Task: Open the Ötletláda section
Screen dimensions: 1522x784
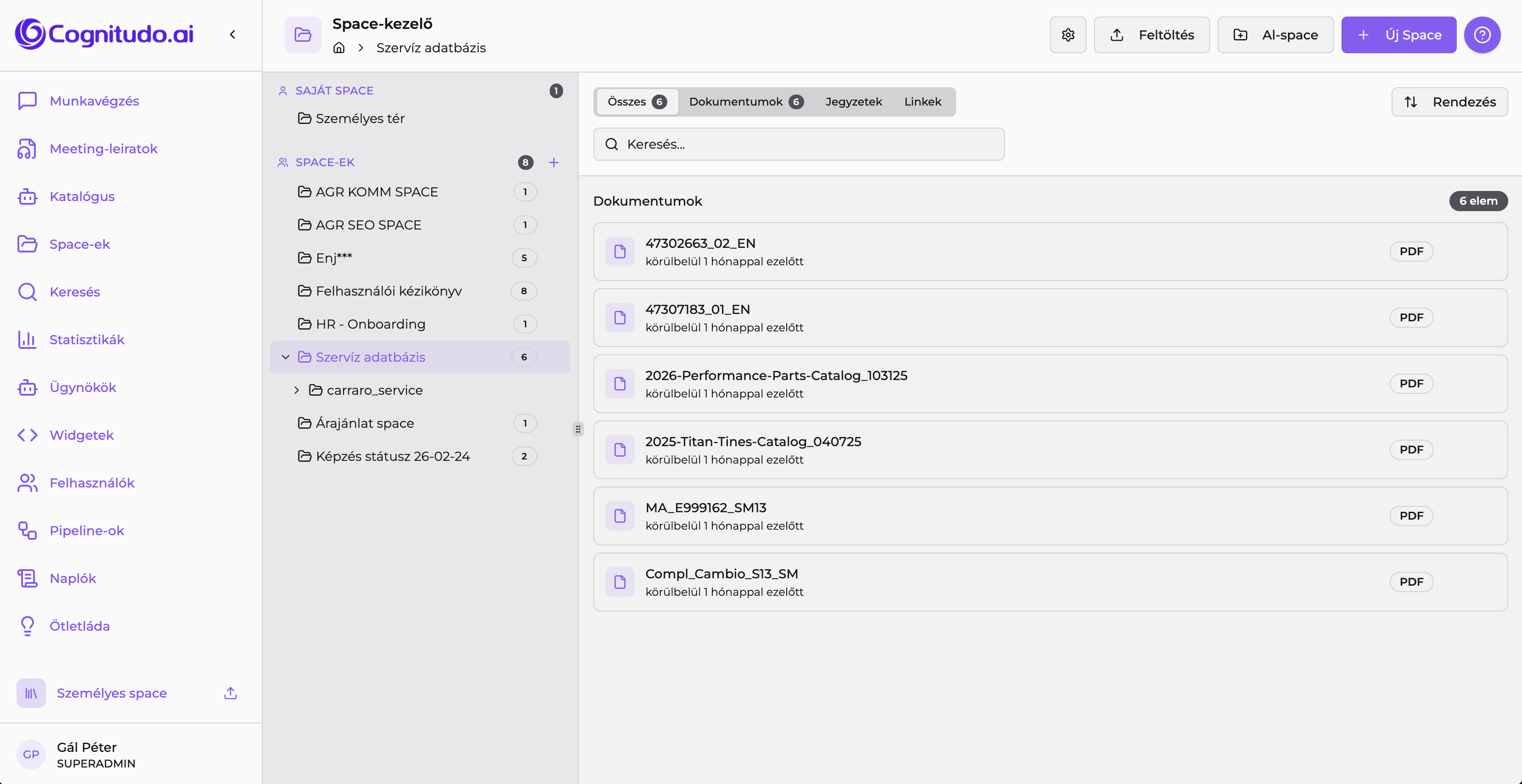Action: (x=79, y=625)
